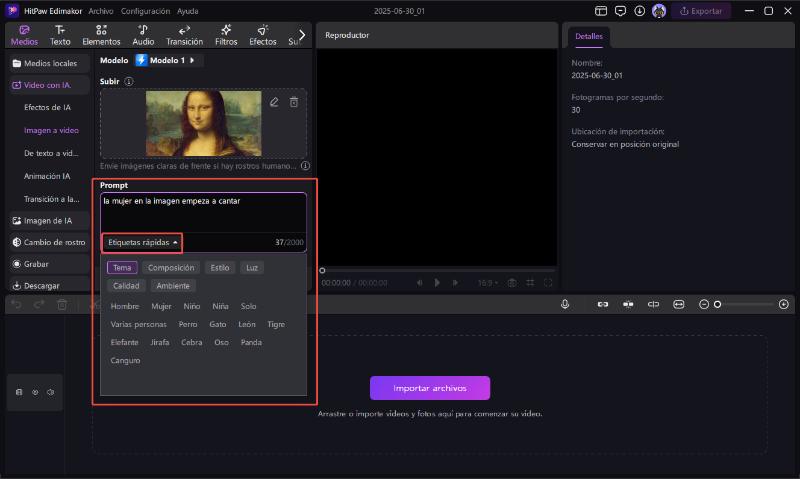Expand more toolbar tabs with right arrow

tap(302, 35)
